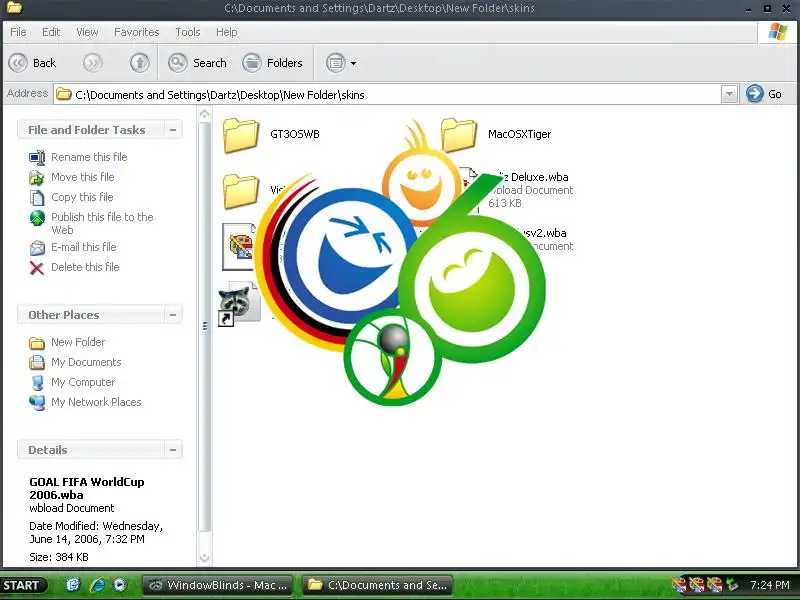Image resolution: width=800 pixels, height=600 pixels.
Task: Click the first quick launch icon
Action: [73, 585]
